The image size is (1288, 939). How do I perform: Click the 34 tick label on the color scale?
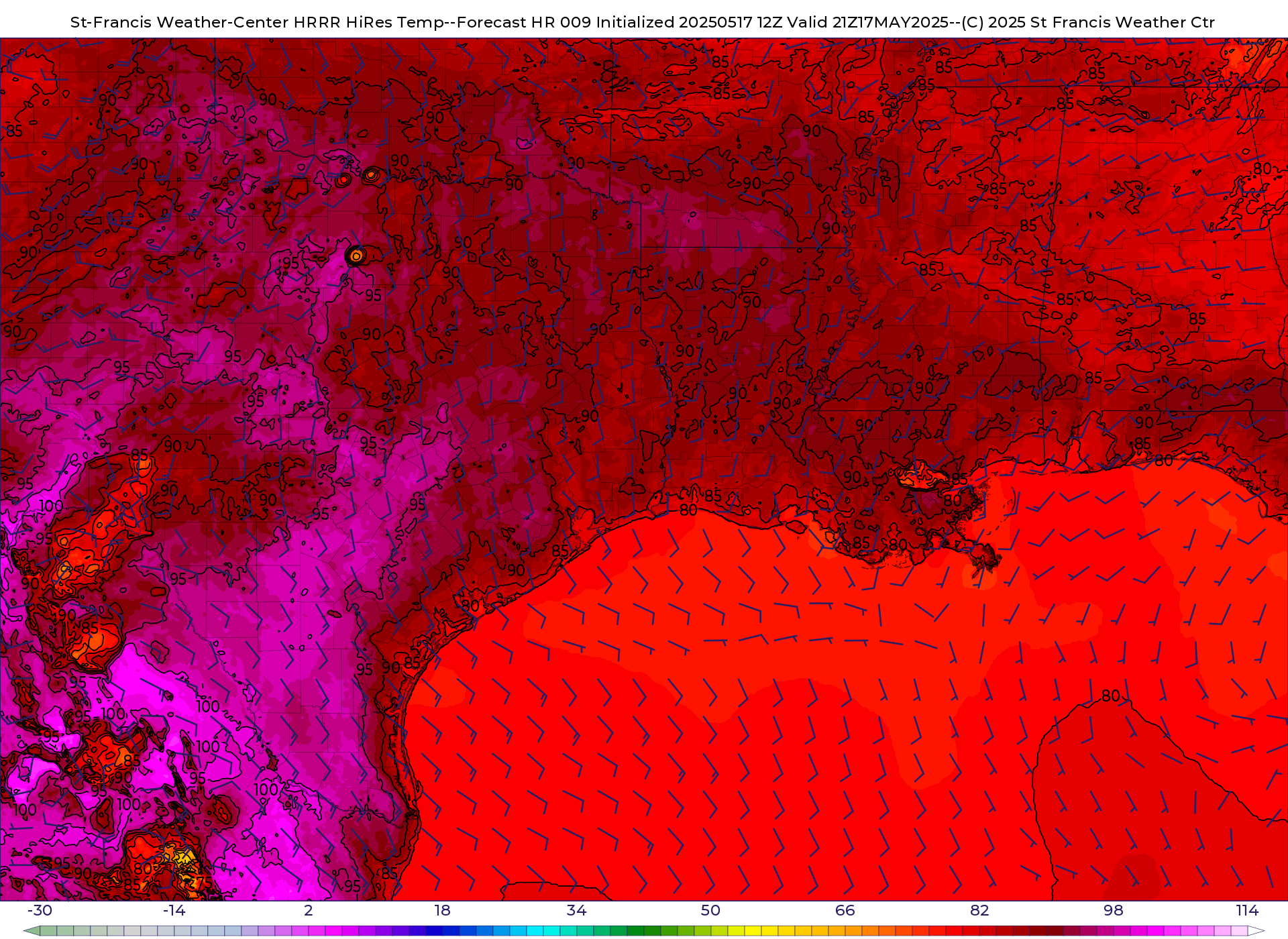(x=576, y=910)
